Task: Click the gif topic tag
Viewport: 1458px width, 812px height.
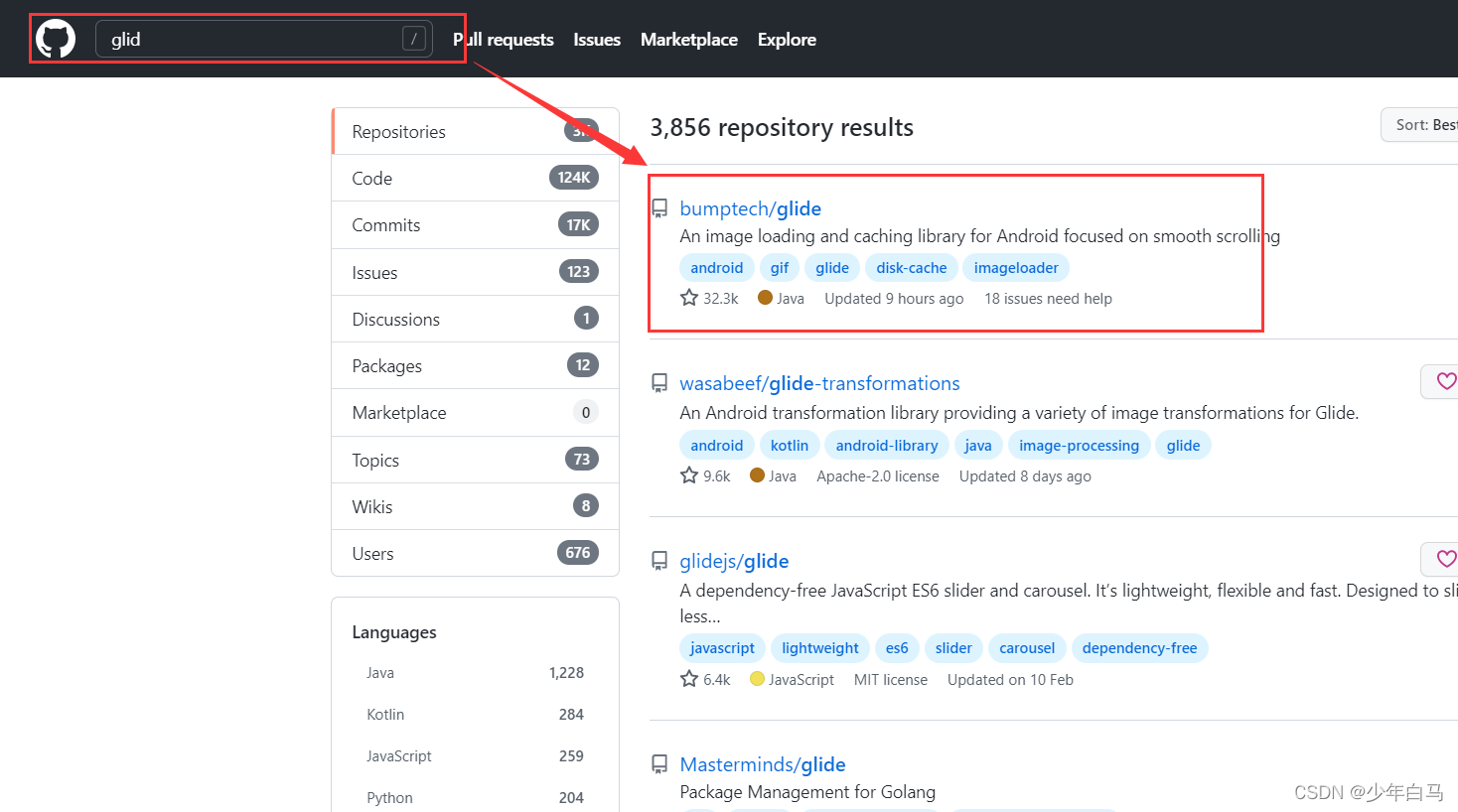Action: point(780,268)
